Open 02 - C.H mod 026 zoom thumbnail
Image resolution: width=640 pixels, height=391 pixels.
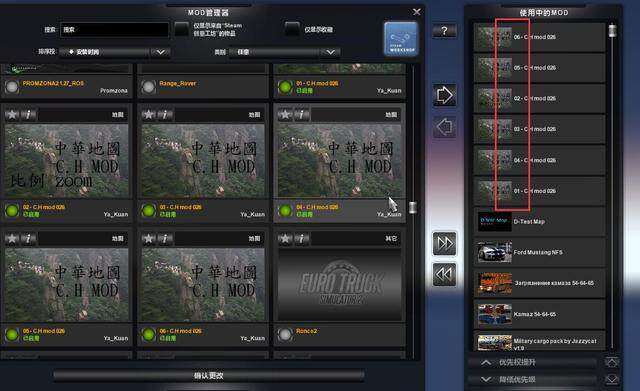tap(67, 160)
